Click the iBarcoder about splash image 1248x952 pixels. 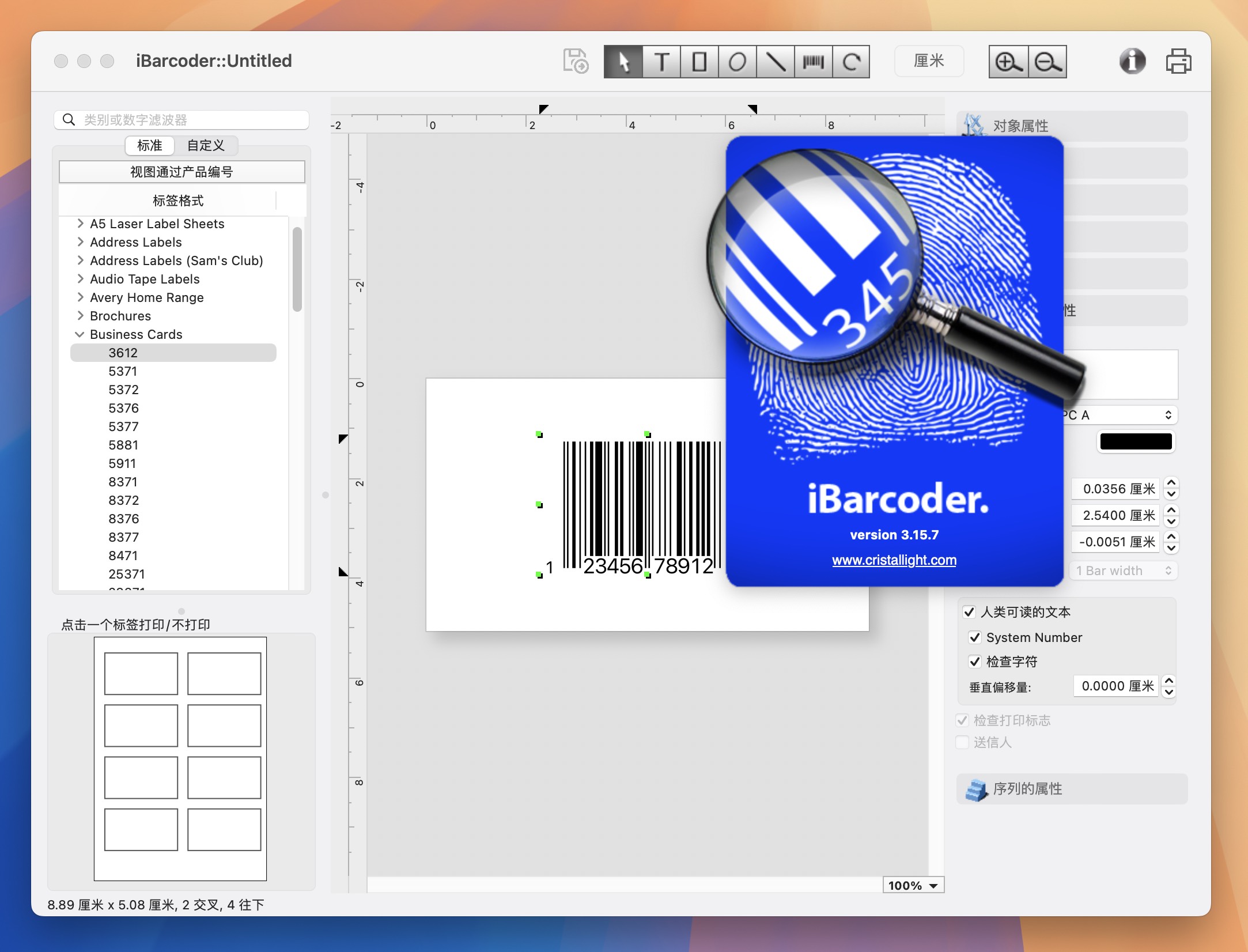[894, 361]
